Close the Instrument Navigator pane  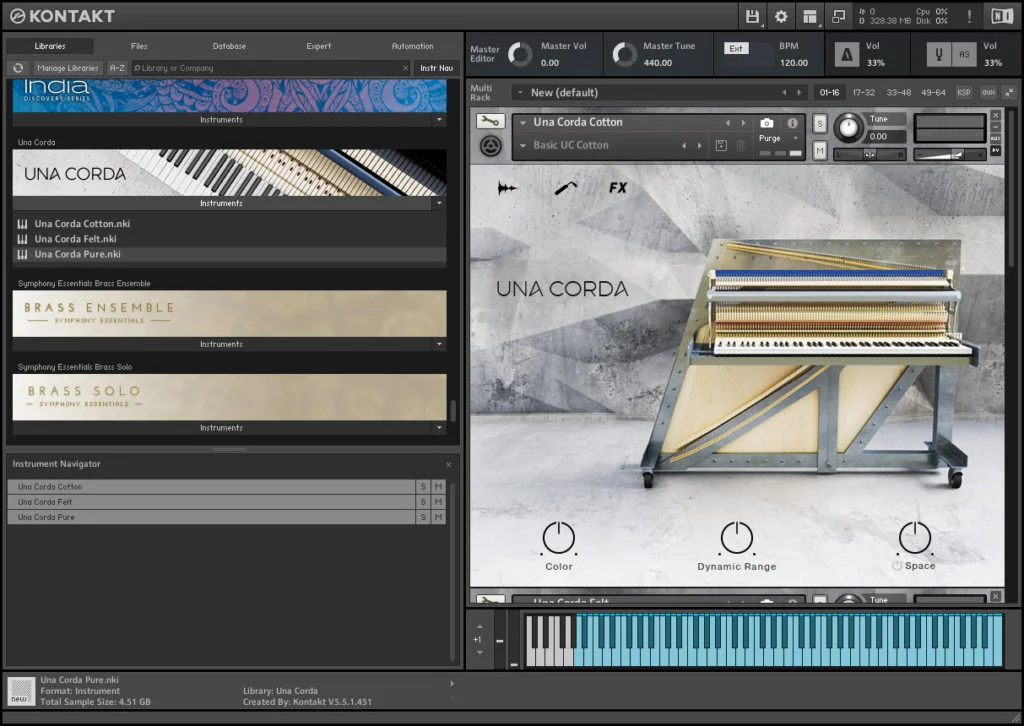tap(449, 465)
